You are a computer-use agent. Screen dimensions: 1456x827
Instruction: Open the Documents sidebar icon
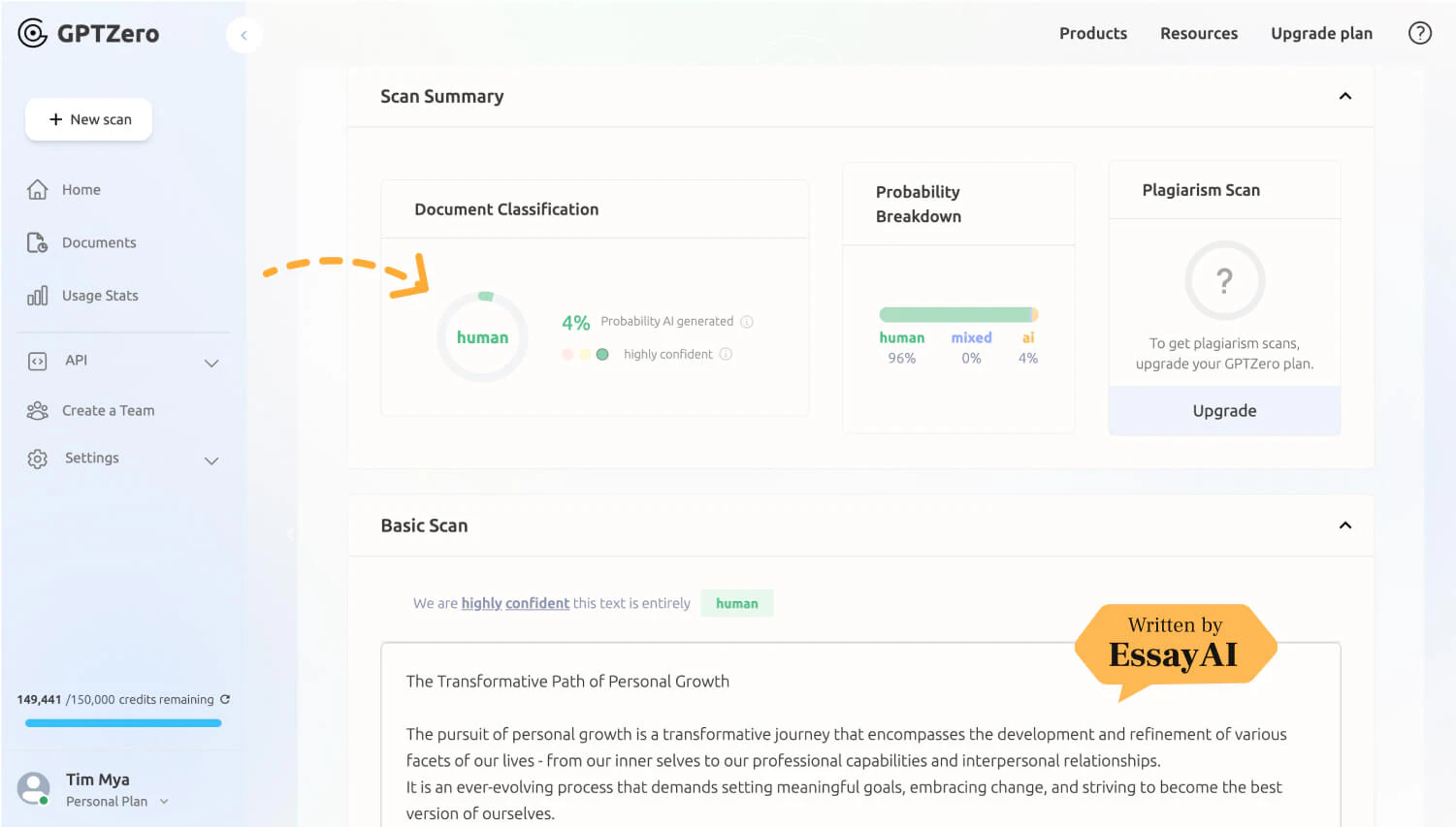(37, 242)
